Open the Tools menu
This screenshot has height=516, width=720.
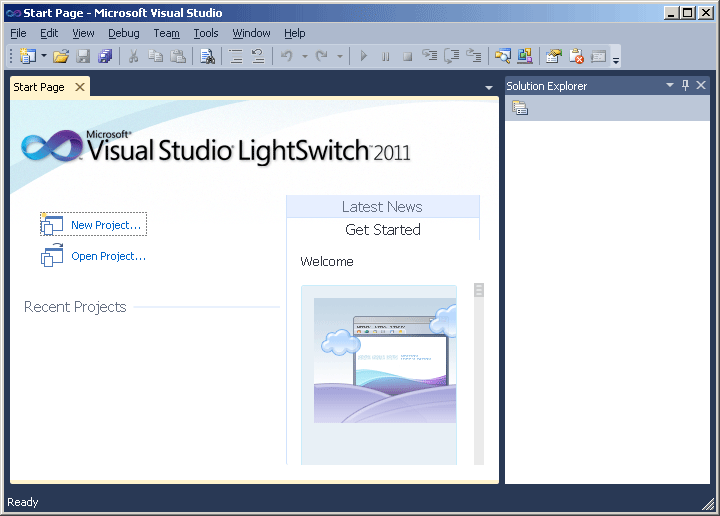(x=206, y=33)
